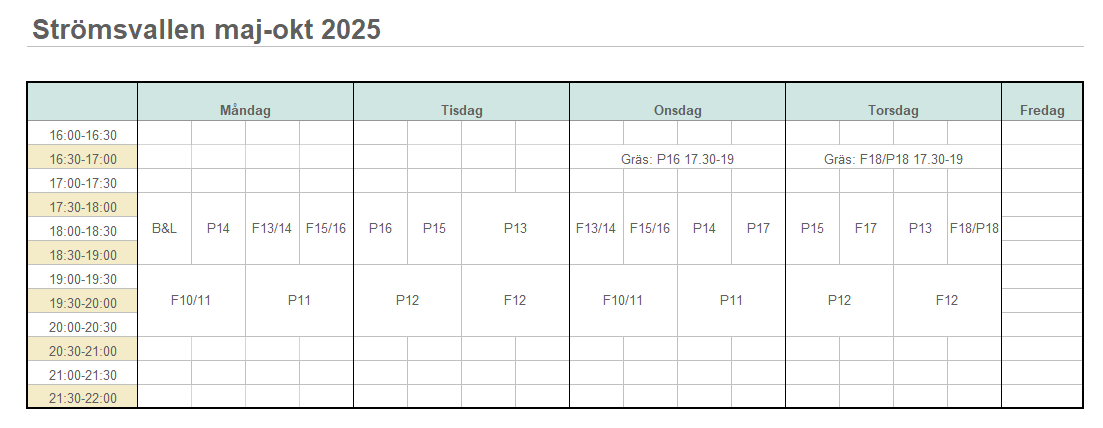The width and height of the screenshot is (1103, 428).
Task: Click the P12 block on Thursday
Action: point(839,300)
